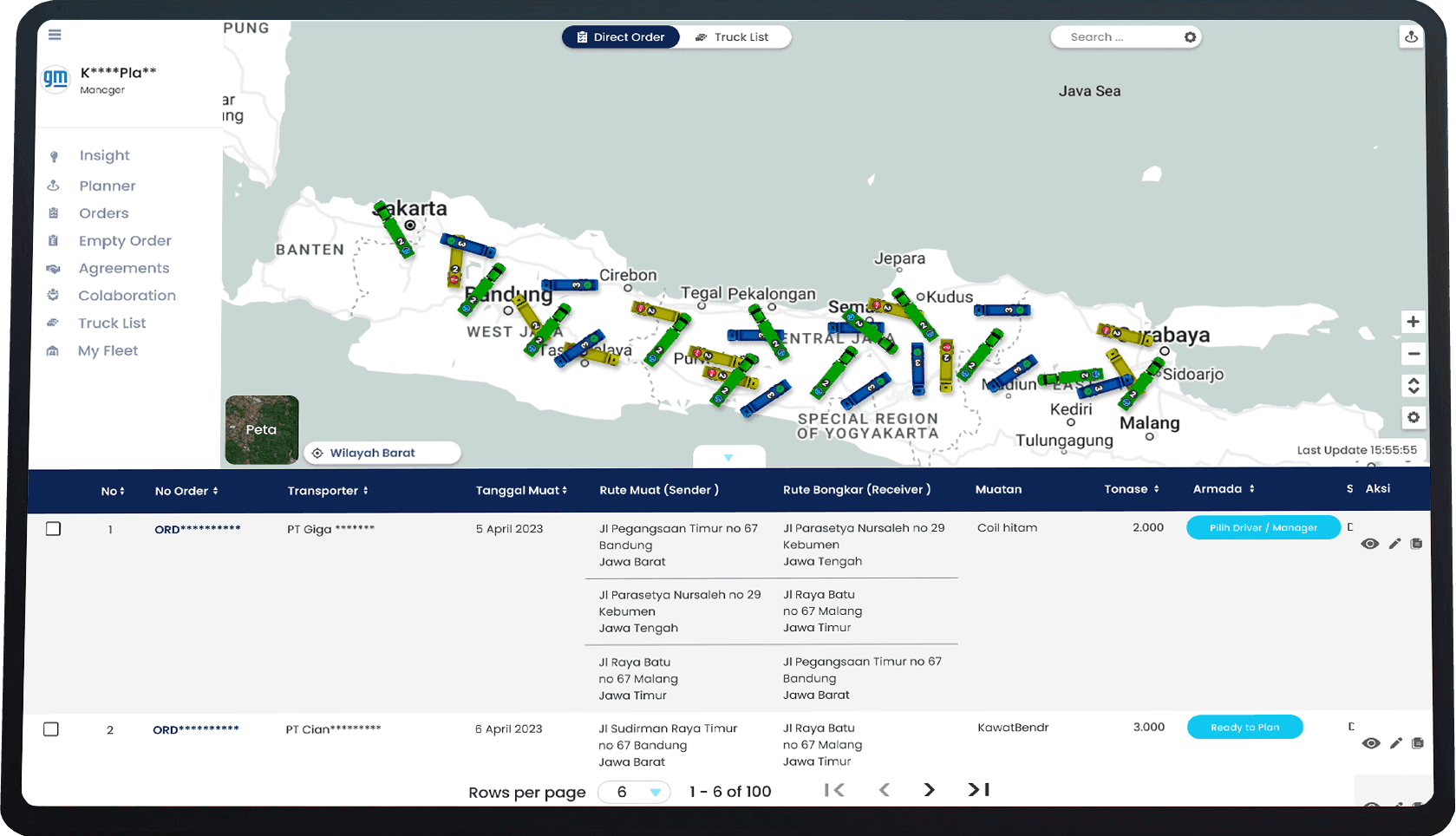Open the hamburger menu icon

coord(55,35)
